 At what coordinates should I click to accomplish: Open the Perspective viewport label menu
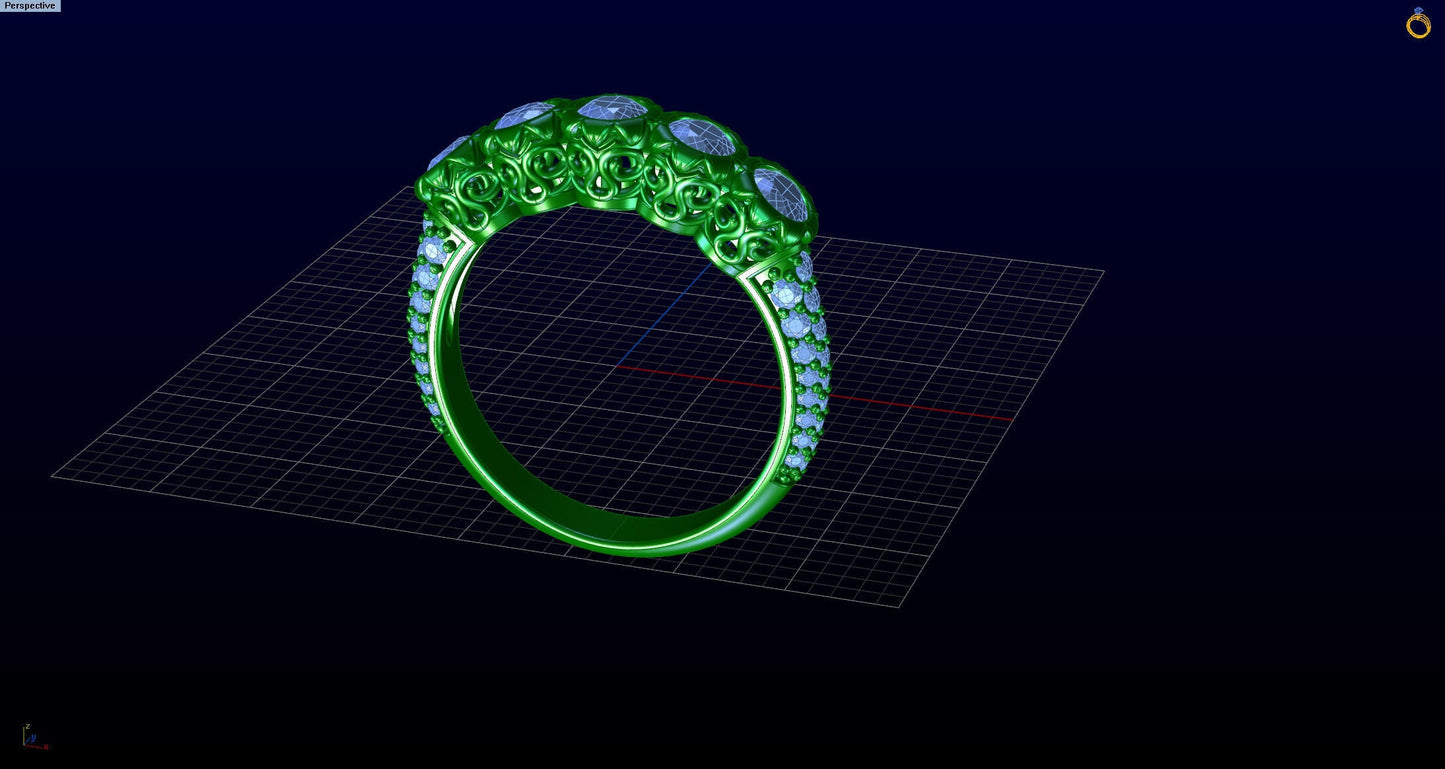30,6
